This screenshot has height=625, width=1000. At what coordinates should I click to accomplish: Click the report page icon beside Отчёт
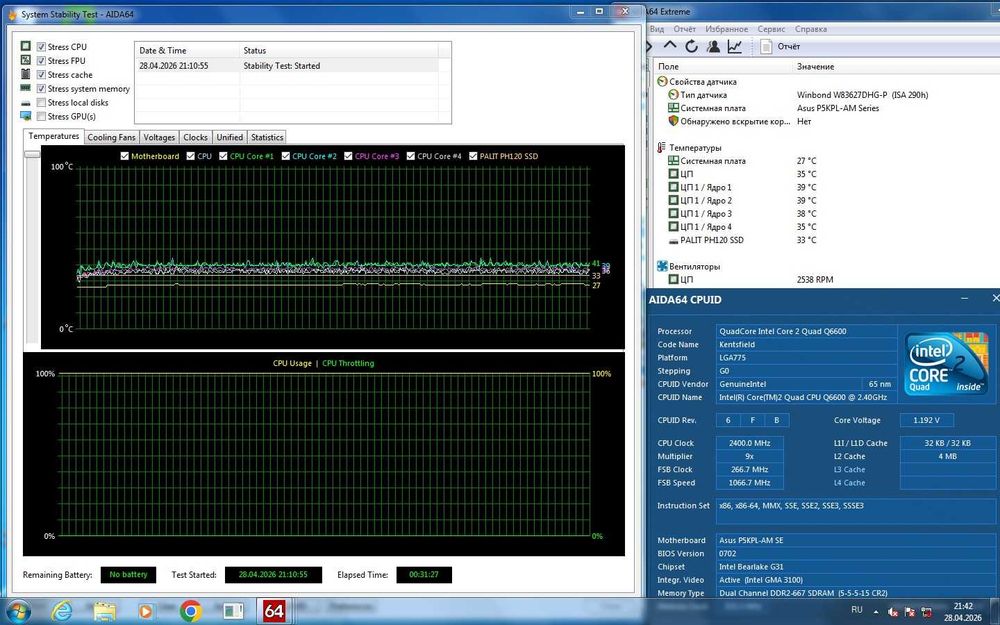pos(767,46)
